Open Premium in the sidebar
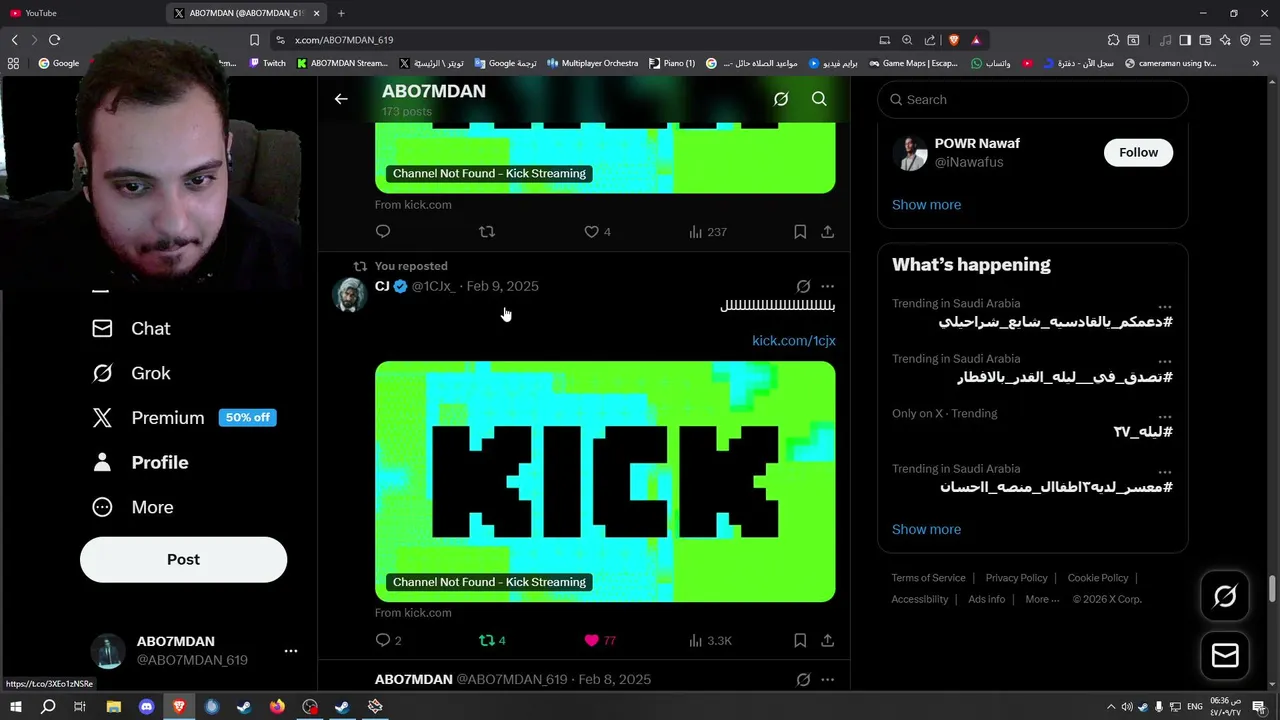Image resolution: width=1280 pixels, height=720 pixels. point(184,418)
